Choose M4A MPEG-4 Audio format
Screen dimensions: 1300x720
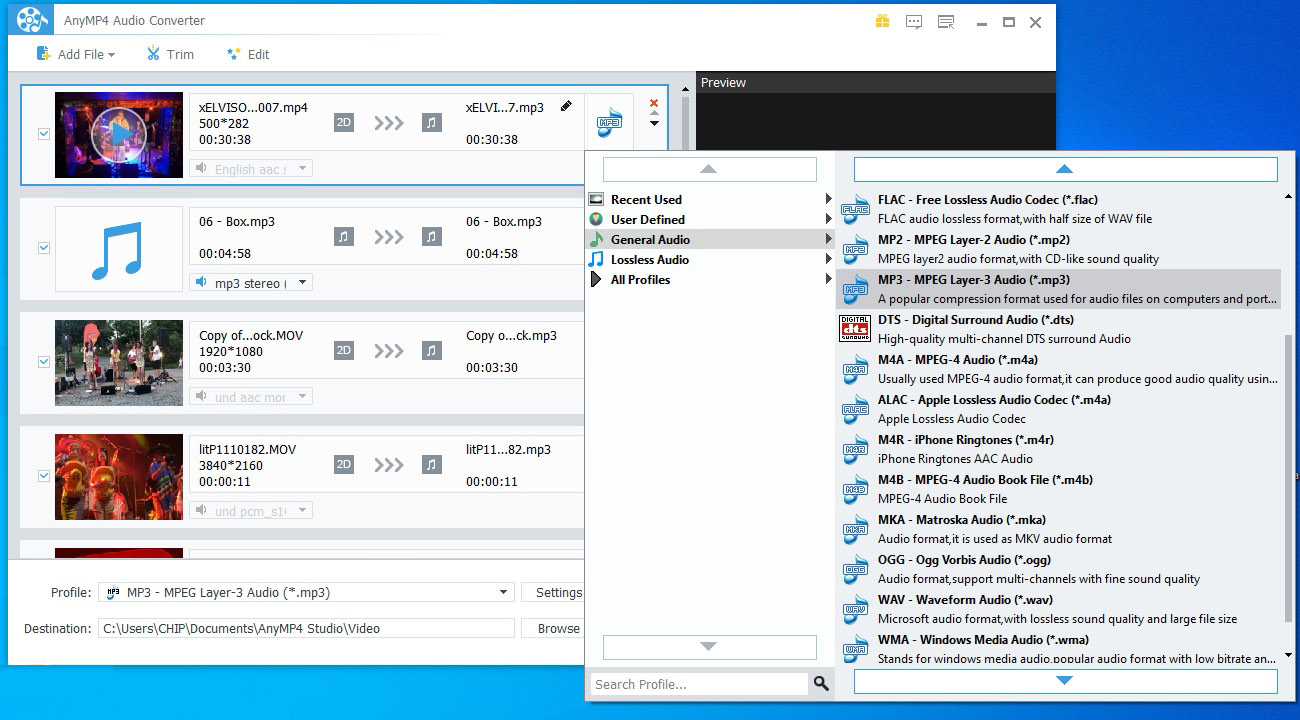(x=1058, y=369)
